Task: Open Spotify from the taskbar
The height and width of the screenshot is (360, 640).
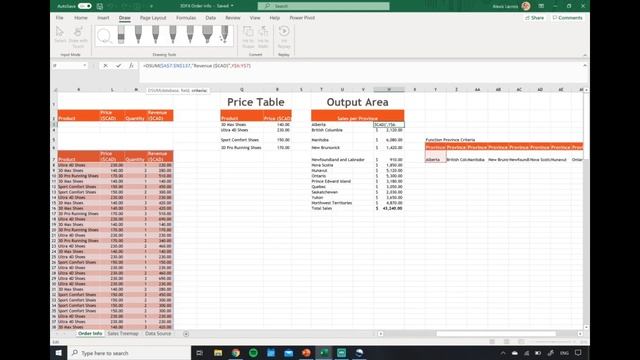Action: [253, 353]
